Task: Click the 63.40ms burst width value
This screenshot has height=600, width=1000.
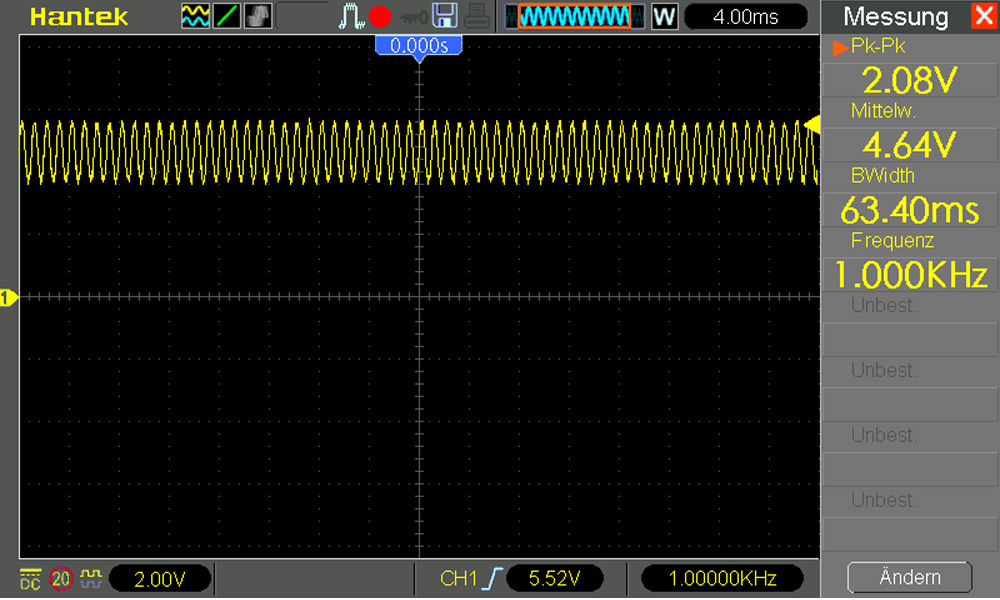Action: click(x=910, y=210)
